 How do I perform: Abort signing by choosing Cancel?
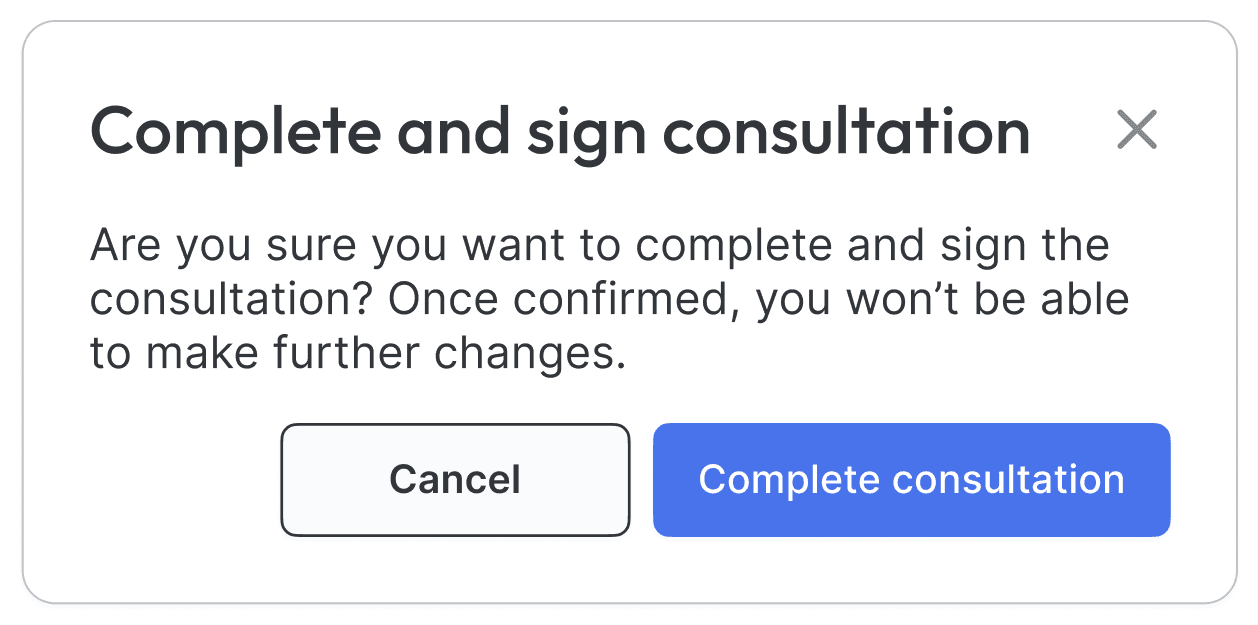click(455, 480)
